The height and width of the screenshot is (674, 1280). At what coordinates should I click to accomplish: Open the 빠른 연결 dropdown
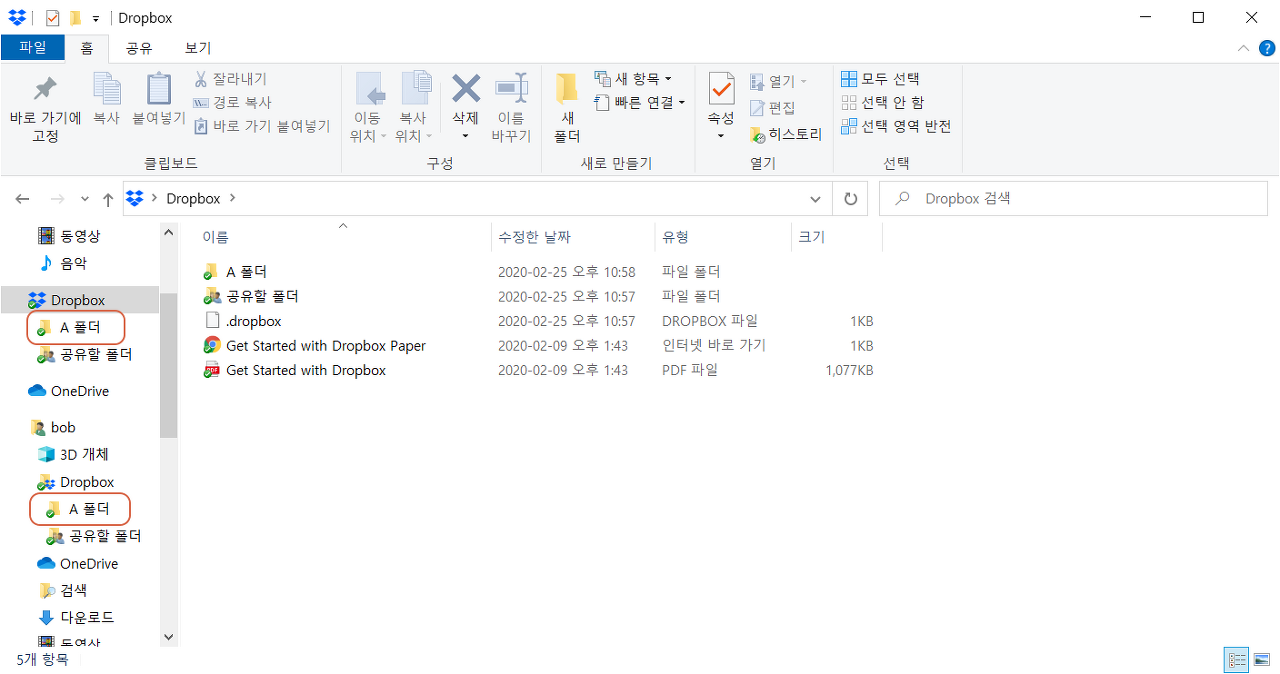[x=640, y=102]
